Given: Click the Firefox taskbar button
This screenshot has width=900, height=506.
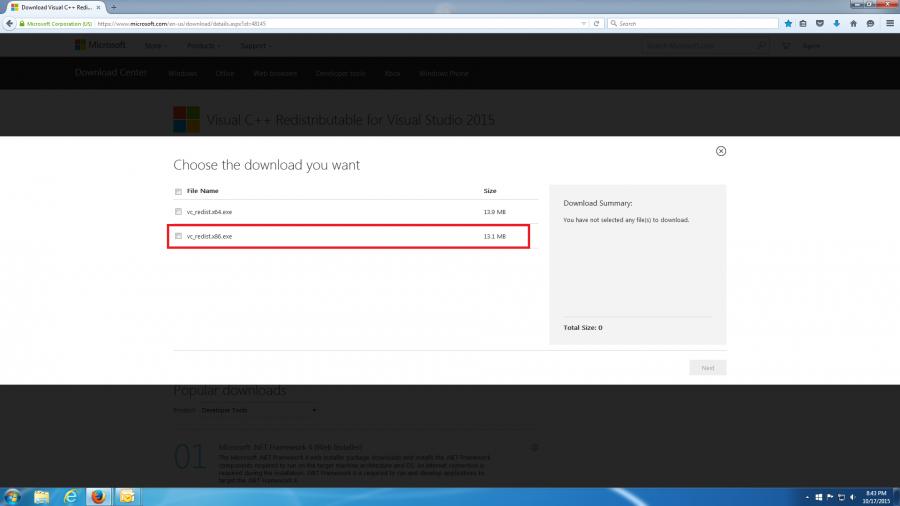Looking at the screenshot, I should coord(98,496).
